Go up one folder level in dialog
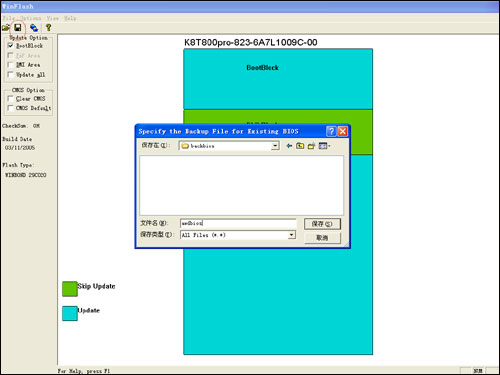The image size is (500, 375). point(300,146)
